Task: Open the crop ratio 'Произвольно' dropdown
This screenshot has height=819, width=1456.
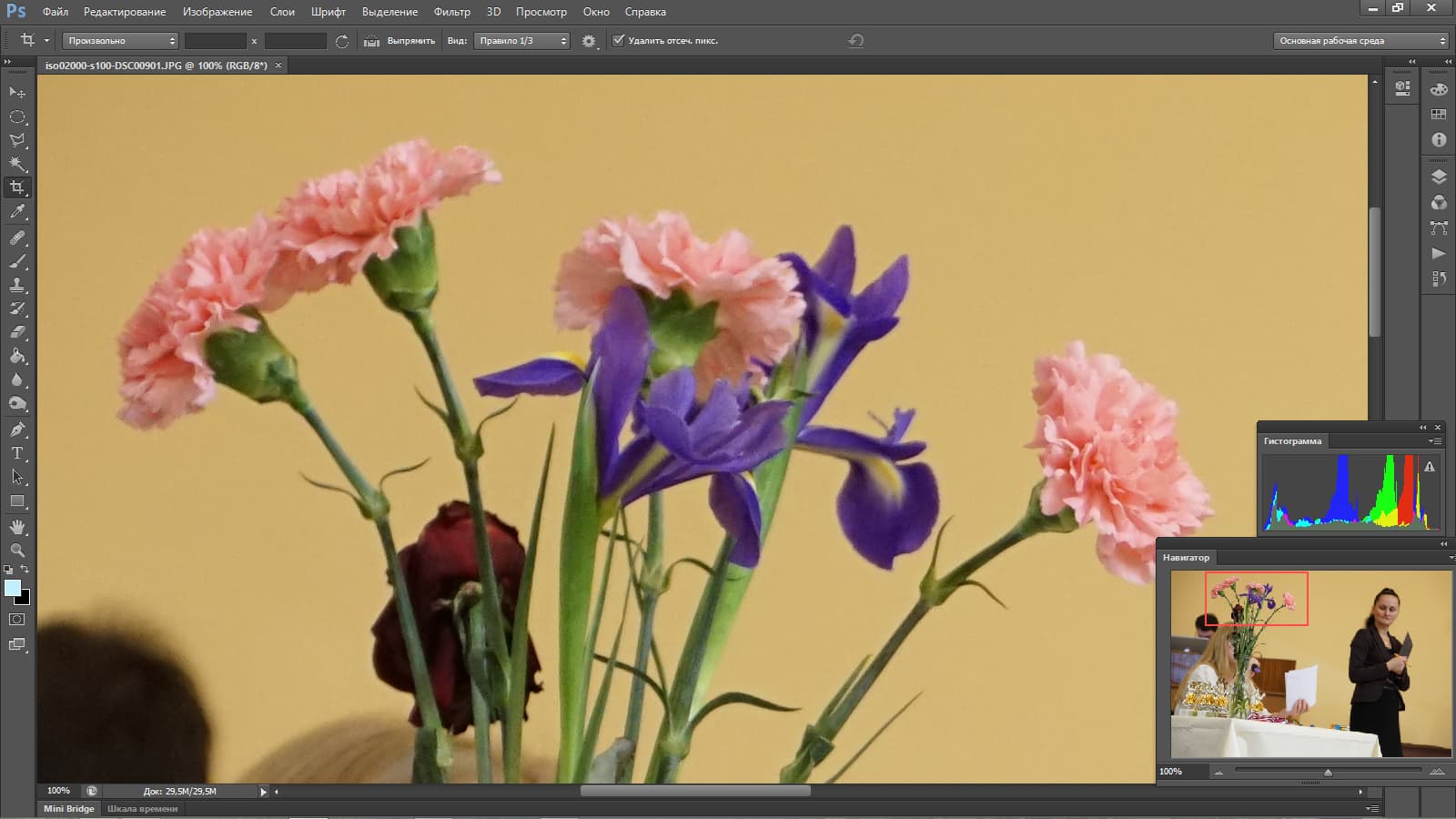Action: click(120, 41)
